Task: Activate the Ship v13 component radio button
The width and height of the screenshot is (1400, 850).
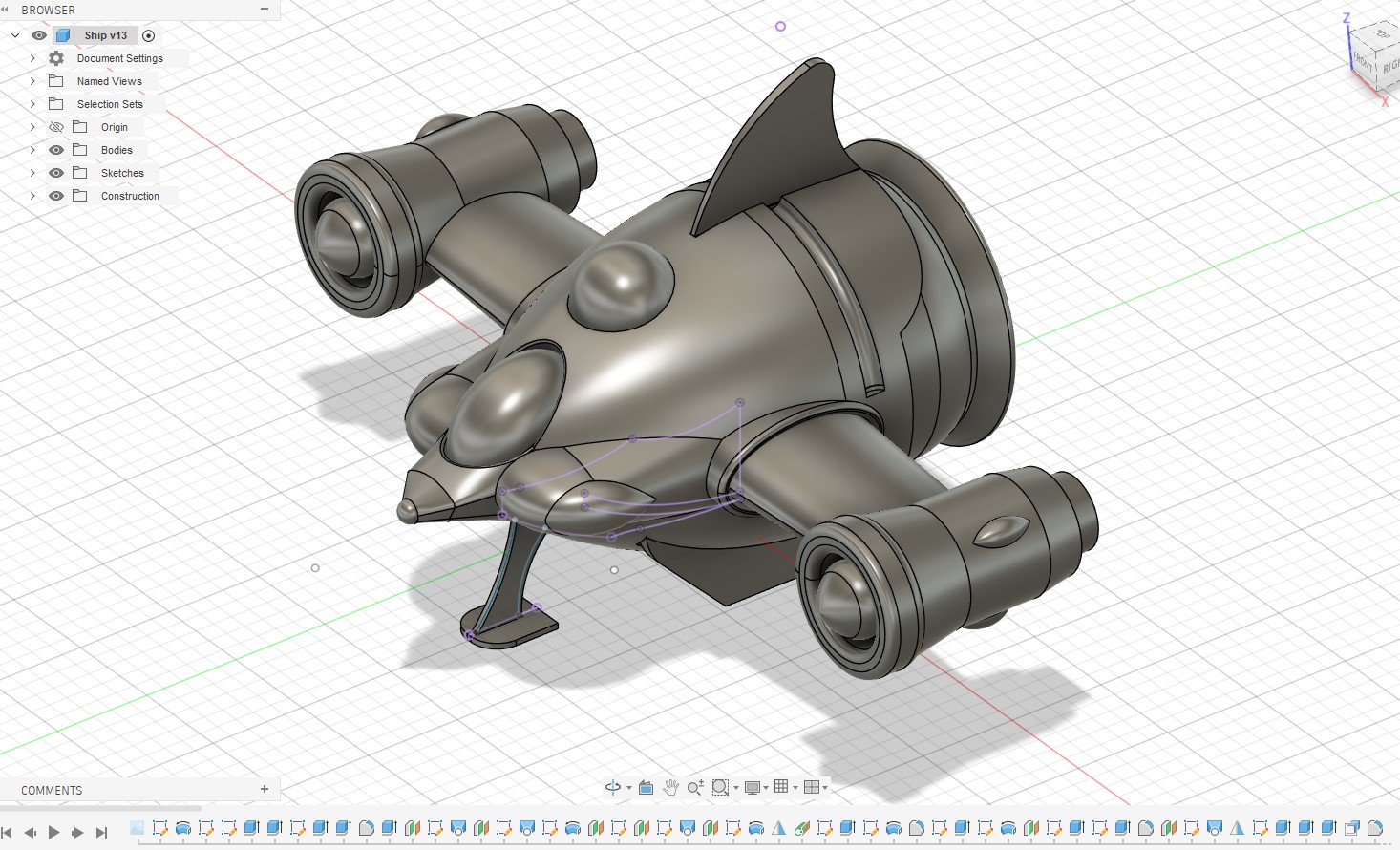Action: 148,35
